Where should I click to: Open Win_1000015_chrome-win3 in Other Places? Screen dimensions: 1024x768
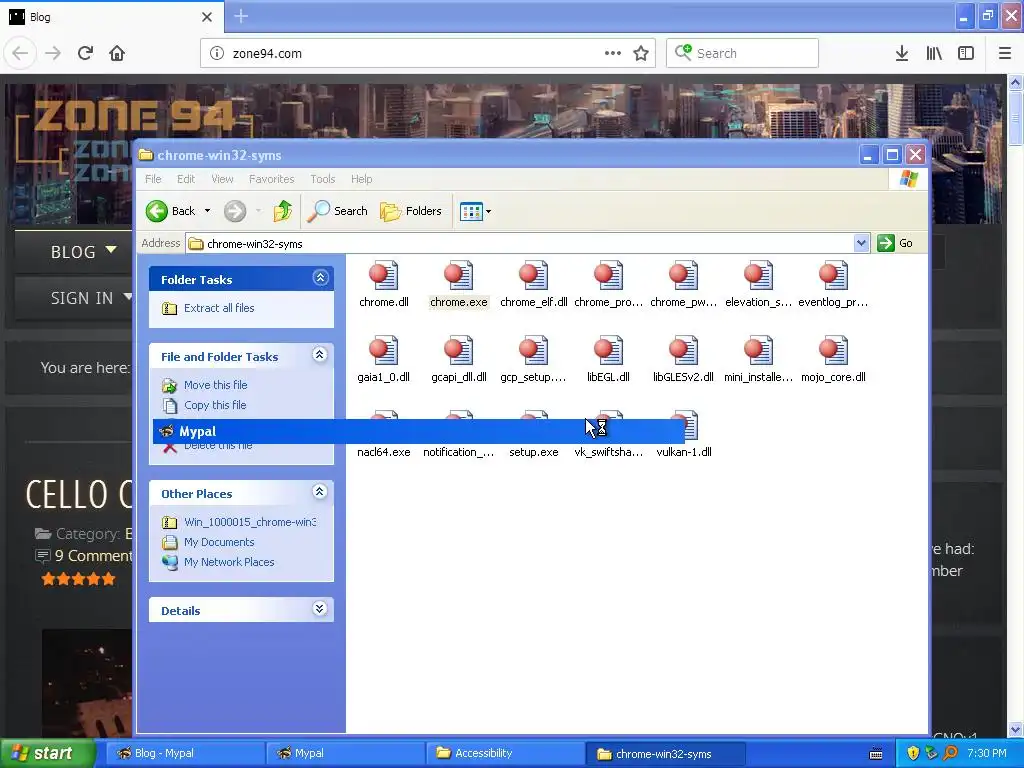click(249, 522)
